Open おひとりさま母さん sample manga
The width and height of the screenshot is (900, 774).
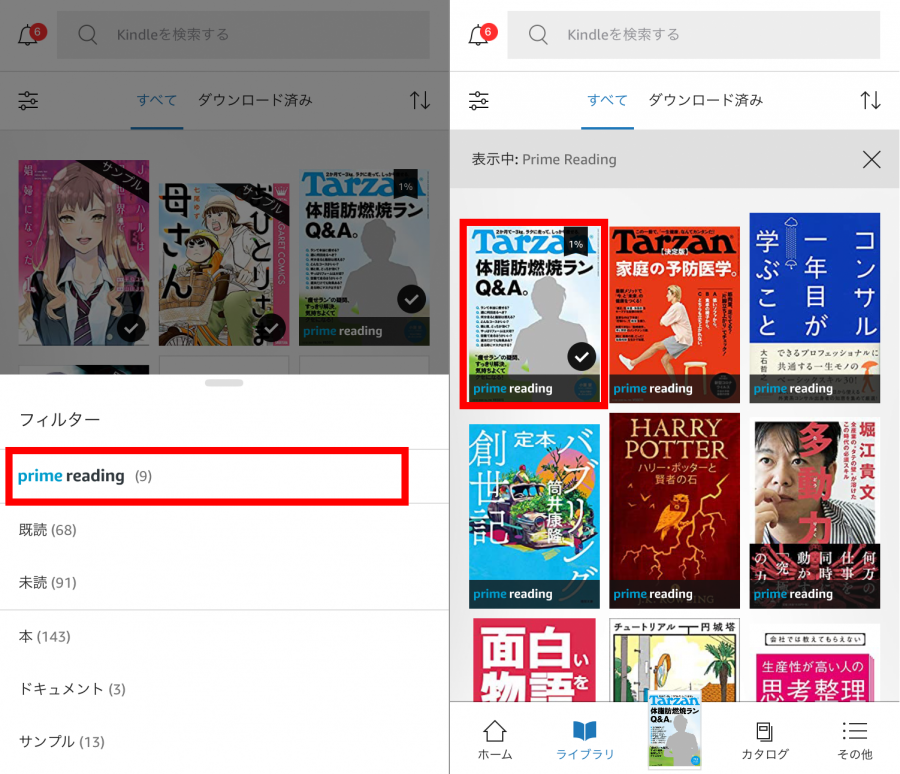click(224, 264)
